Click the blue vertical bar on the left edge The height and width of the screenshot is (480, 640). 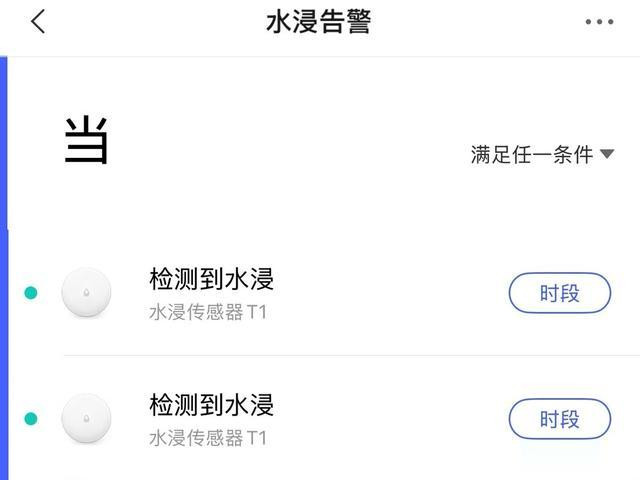point(4,268)
